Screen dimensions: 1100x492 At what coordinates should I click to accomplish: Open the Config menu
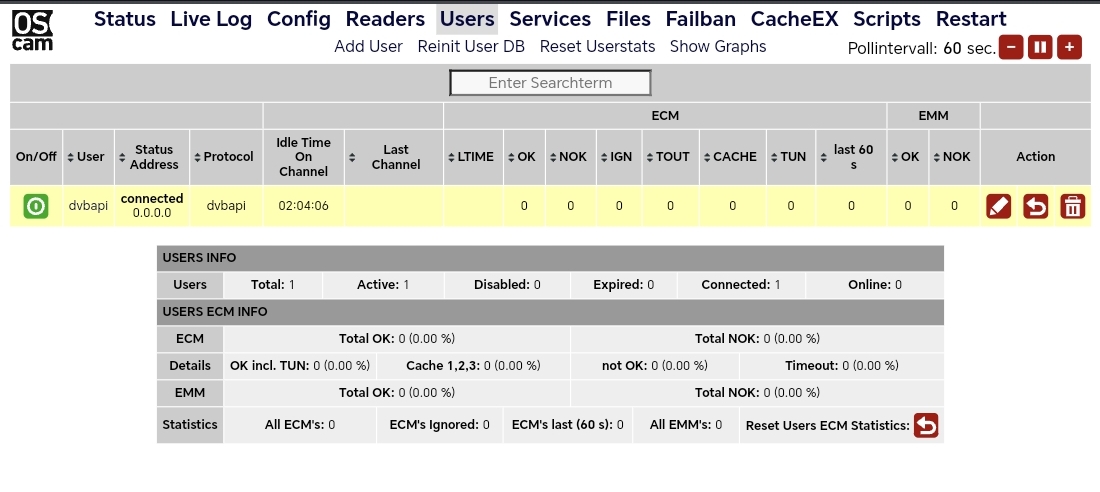pyautogui.click(x=299, y=19)
